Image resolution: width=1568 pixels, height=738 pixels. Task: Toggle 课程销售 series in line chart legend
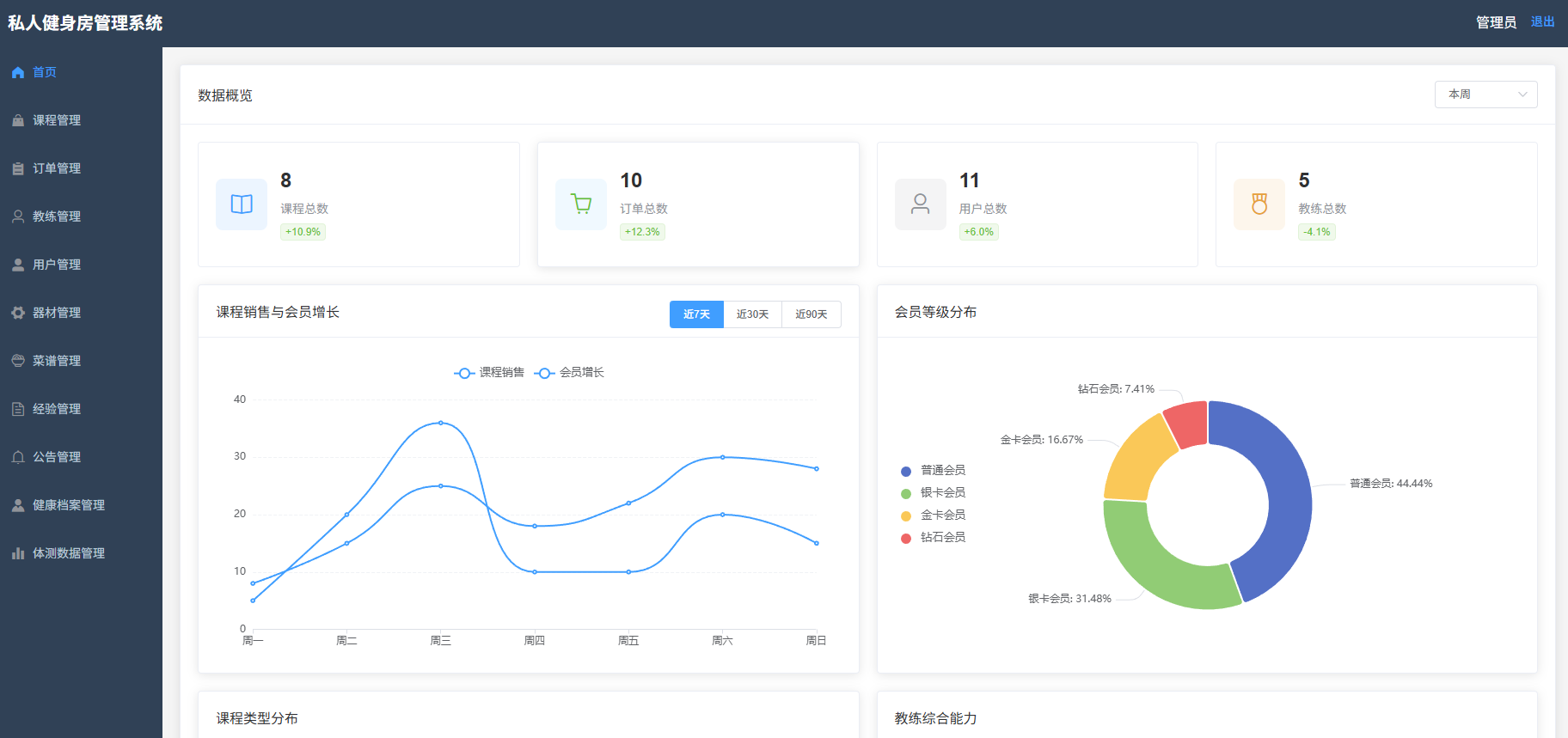pos(489,373)
